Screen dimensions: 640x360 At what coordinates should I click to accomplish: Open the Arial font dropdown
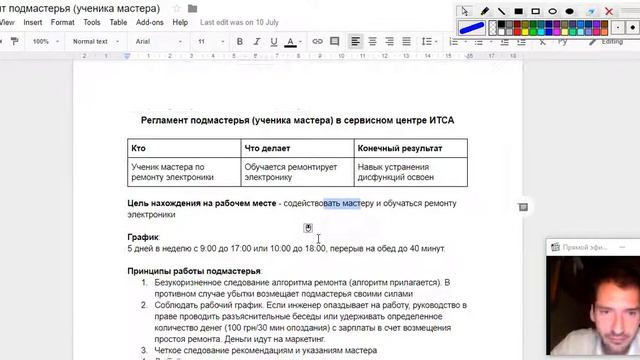click(x=158, y=41)
